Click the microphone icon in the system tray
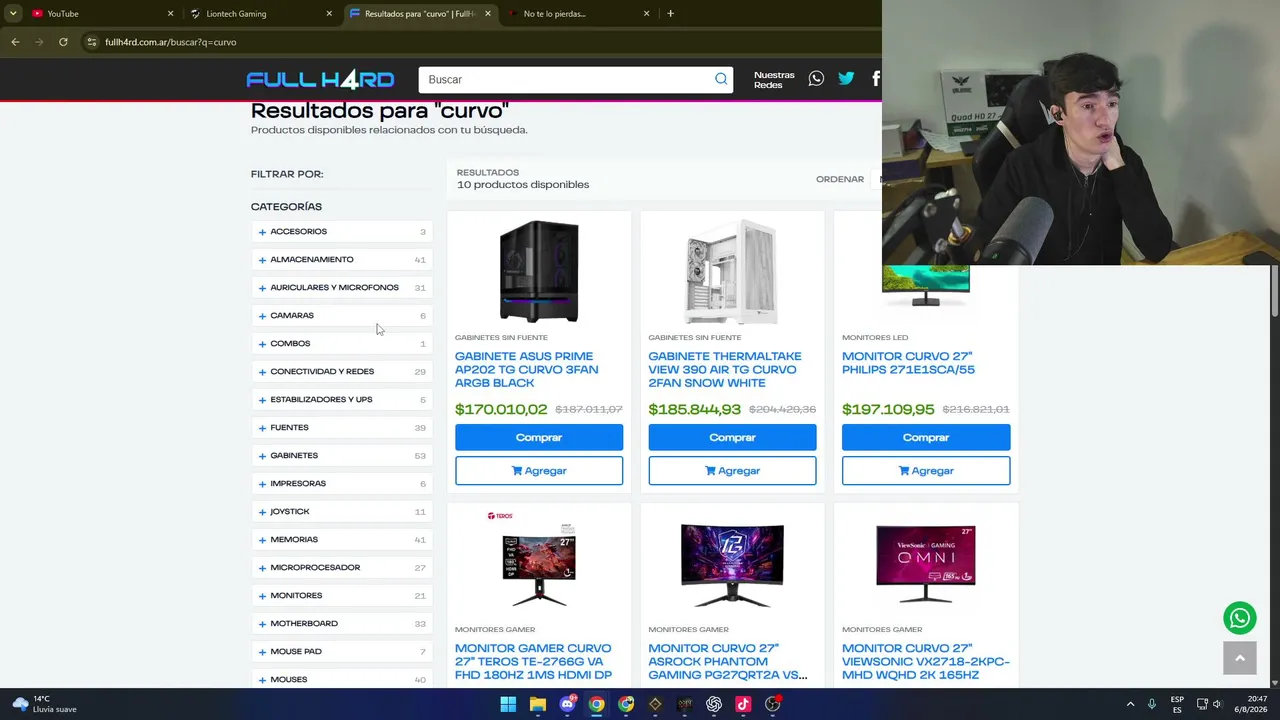This screenshot has width=1280, height=720. pos(1152,704)
